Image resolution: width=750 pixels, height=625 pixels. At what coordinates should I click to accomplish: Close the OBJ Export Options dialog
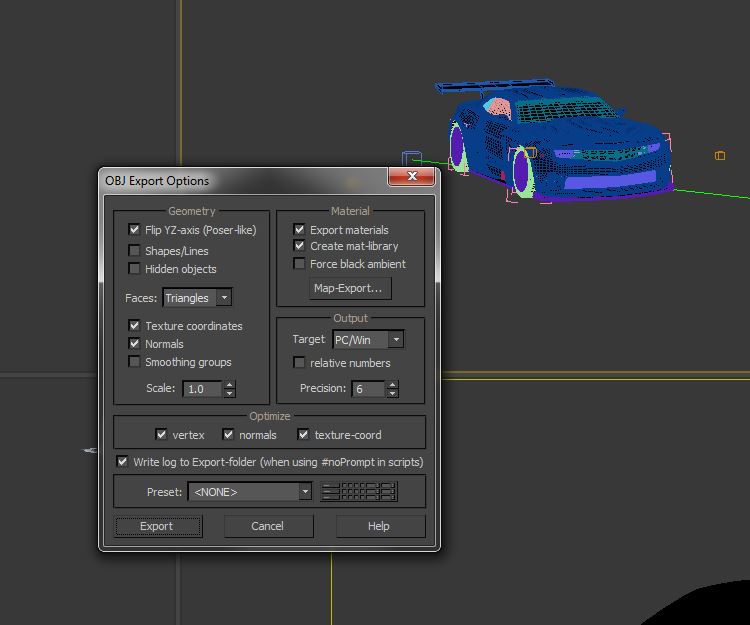click(x=412, y=176)
